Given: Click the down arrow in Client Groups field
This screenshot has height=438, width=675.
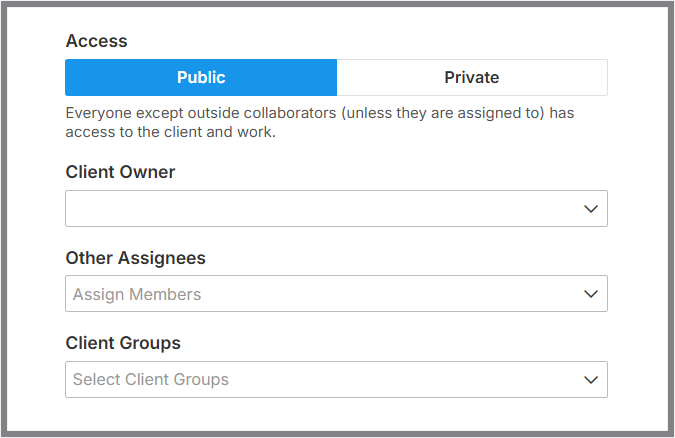Looking at the screenshot, I should tap(591, 380).
